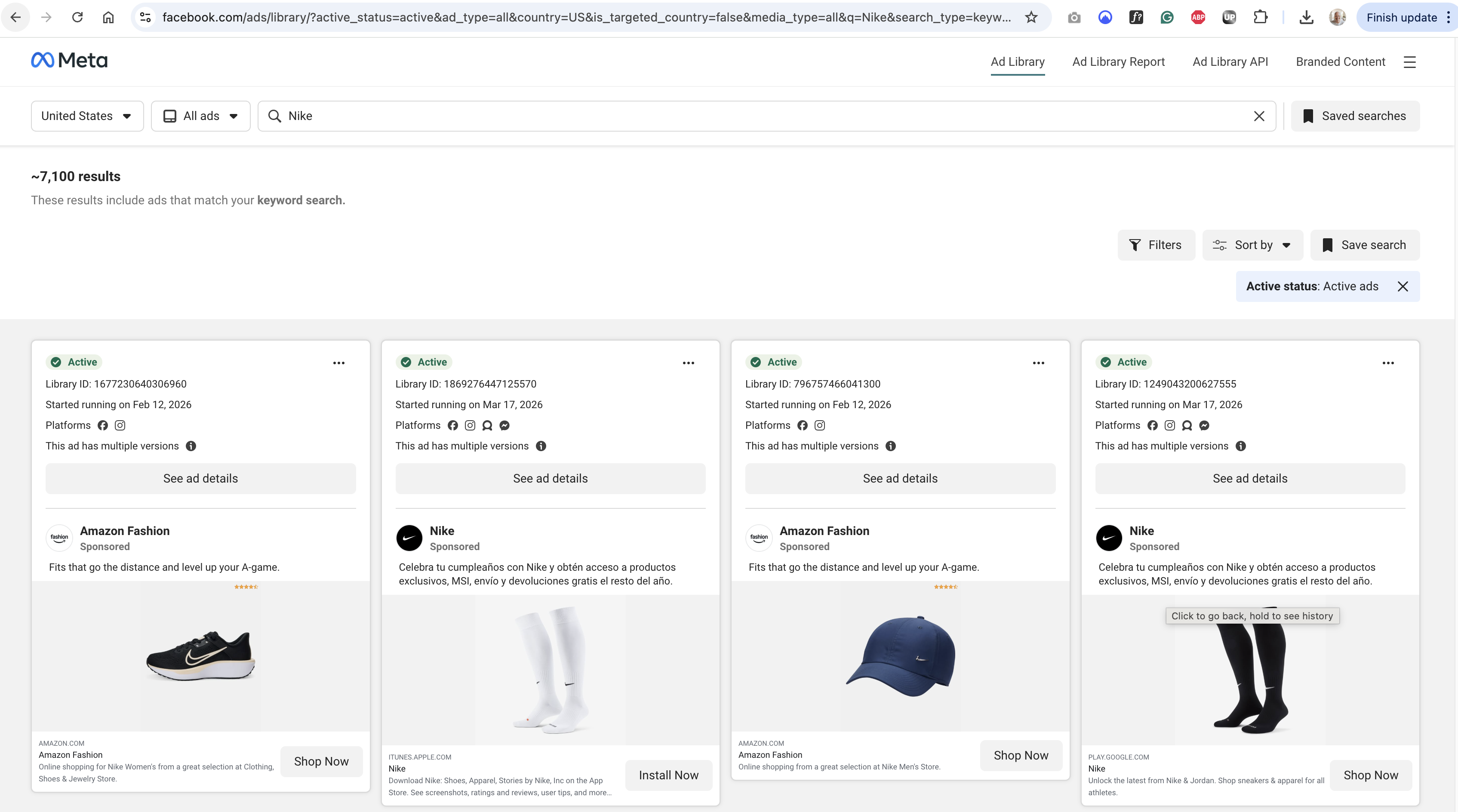Open the Ad Library Report tab
Viewport: 1458px width, 812px height.
(1118, 62)
